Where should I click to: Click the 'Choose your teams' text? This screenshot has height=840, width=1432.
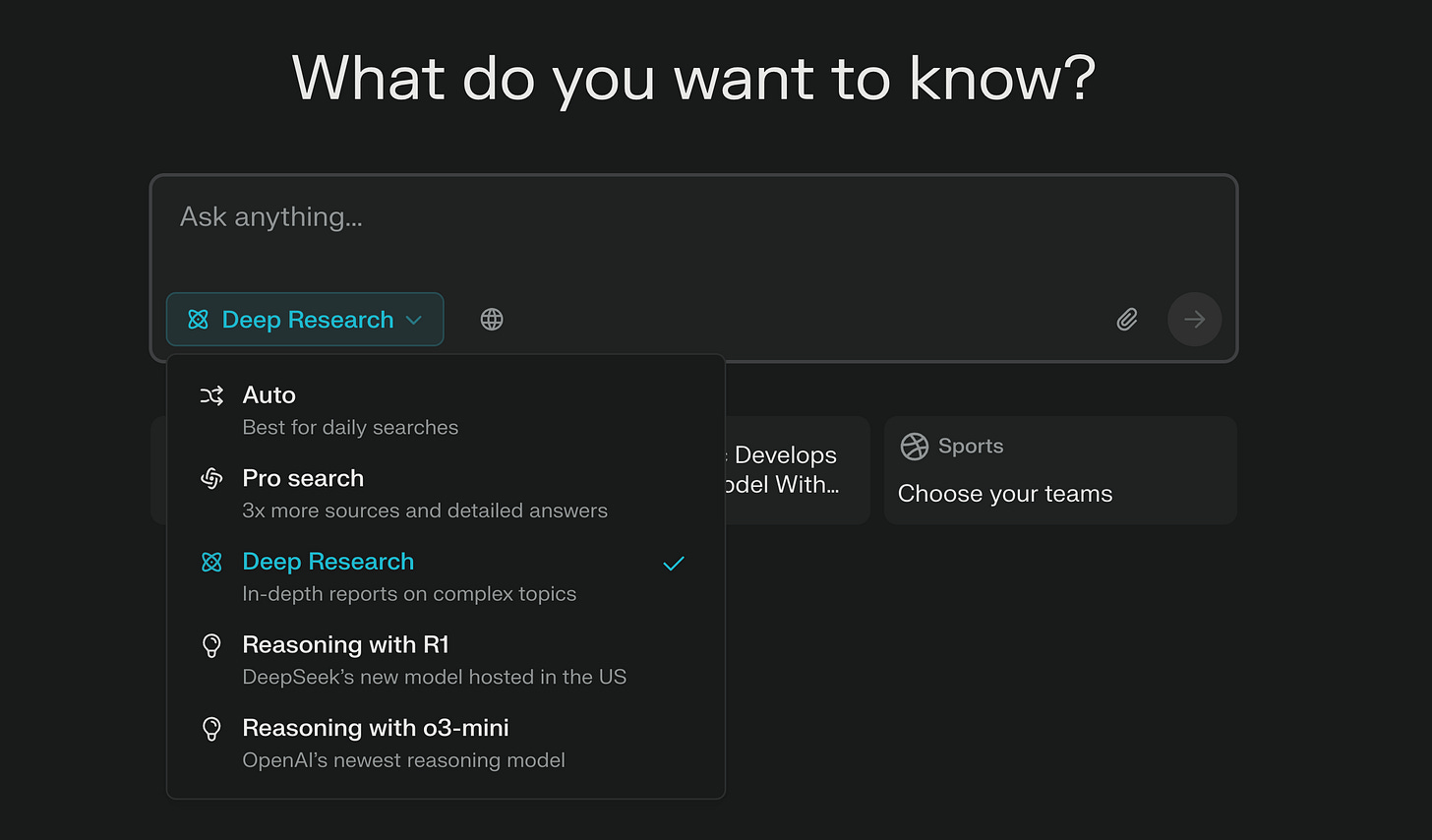1005,494
